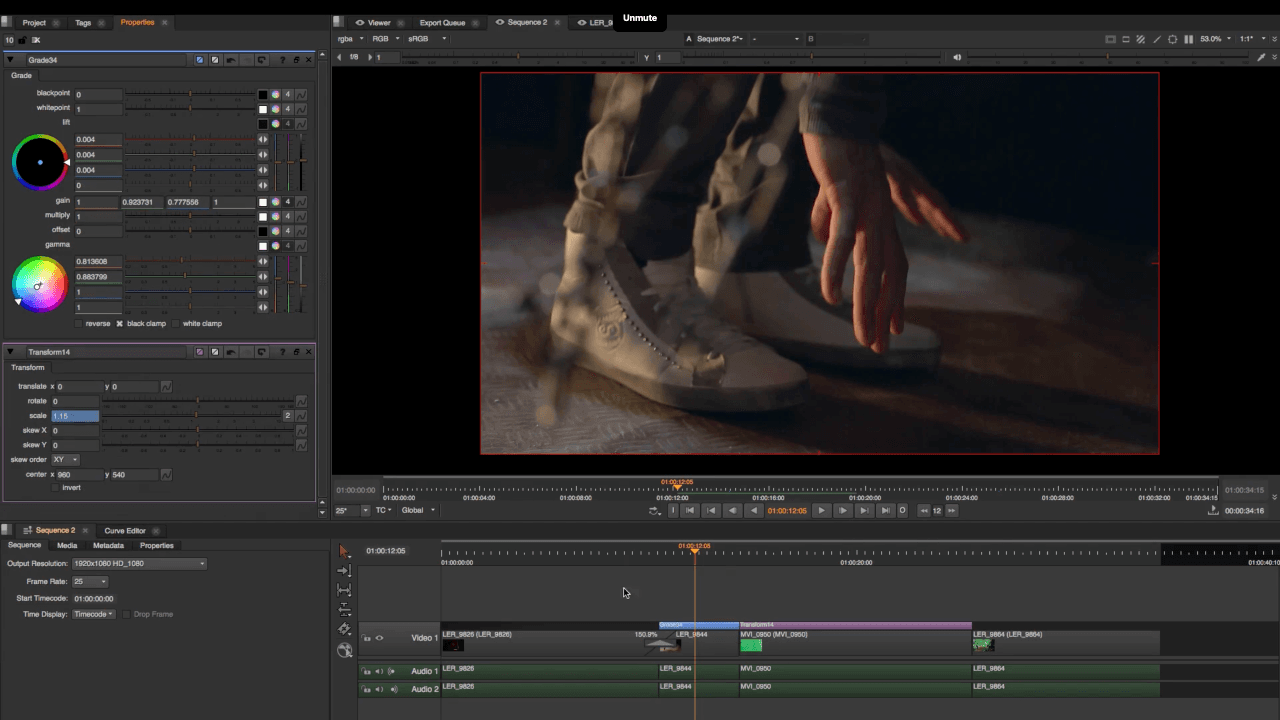Select the arrow selection tool in timeline toolbar

344,550
